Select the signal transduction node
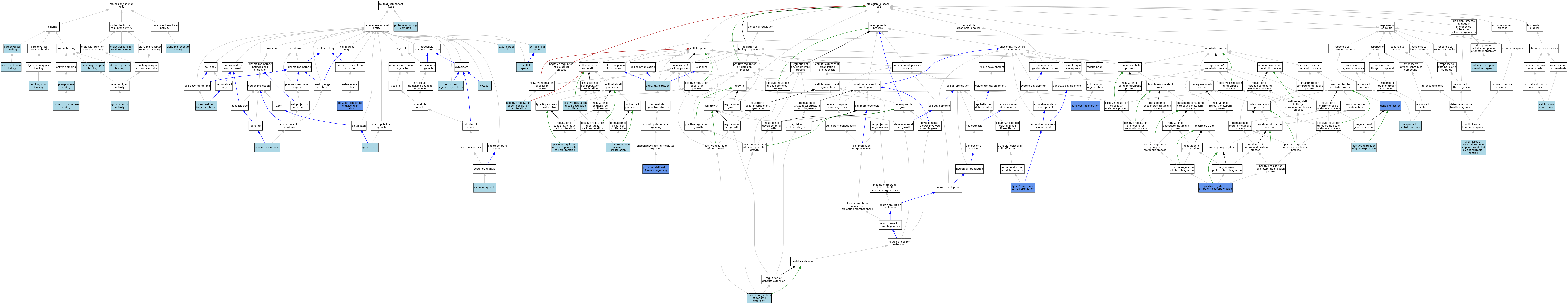 tap(658, 86)
